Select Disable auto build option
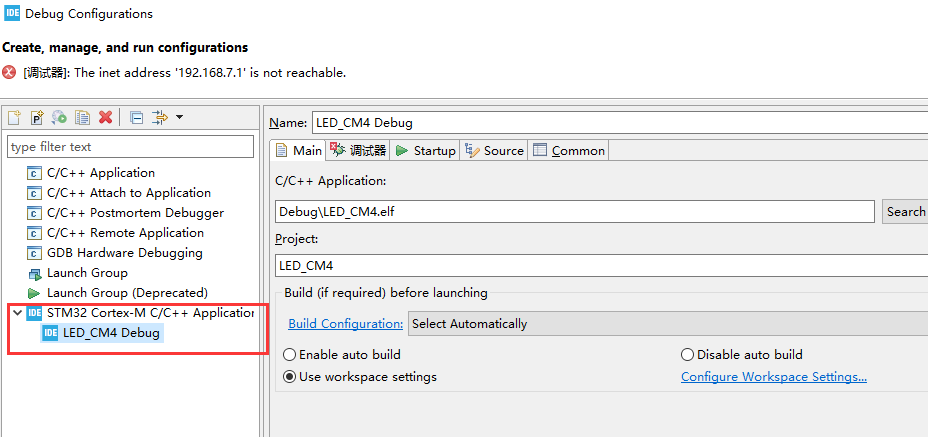Image resolution: width=928 pixels, height=437 pixels. pos(687,355)
